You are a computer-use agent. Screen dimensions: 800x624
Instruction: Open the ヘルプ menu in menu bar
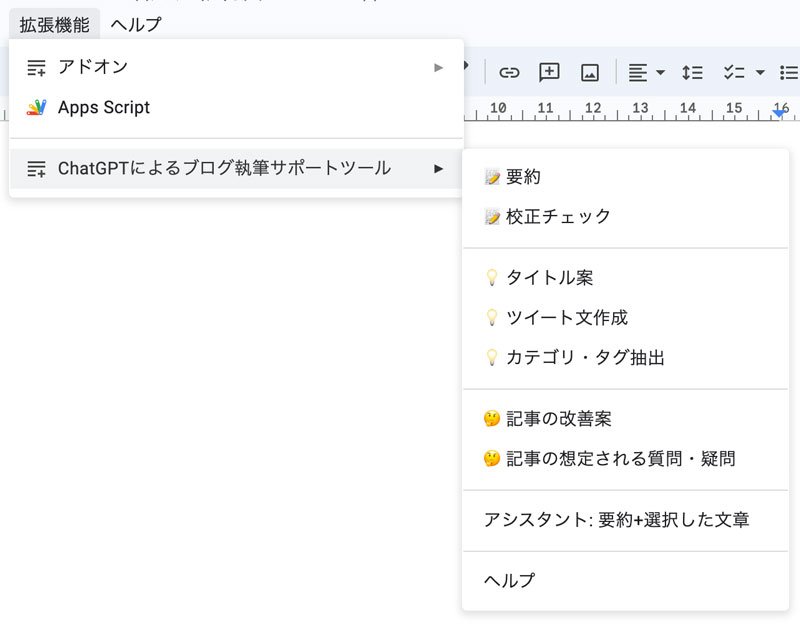136,24
